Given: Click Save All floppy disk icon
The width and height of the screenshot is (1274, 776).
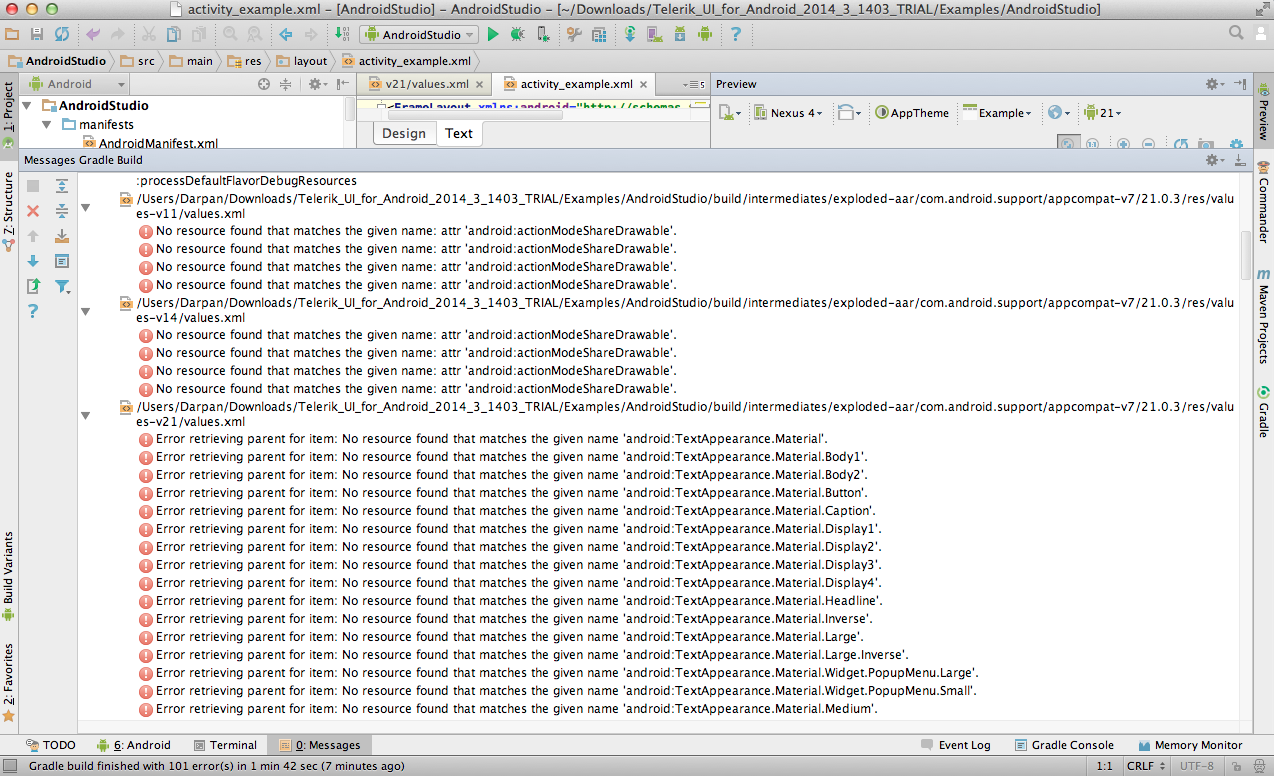Looking at the screenshot, I should 37,34.
